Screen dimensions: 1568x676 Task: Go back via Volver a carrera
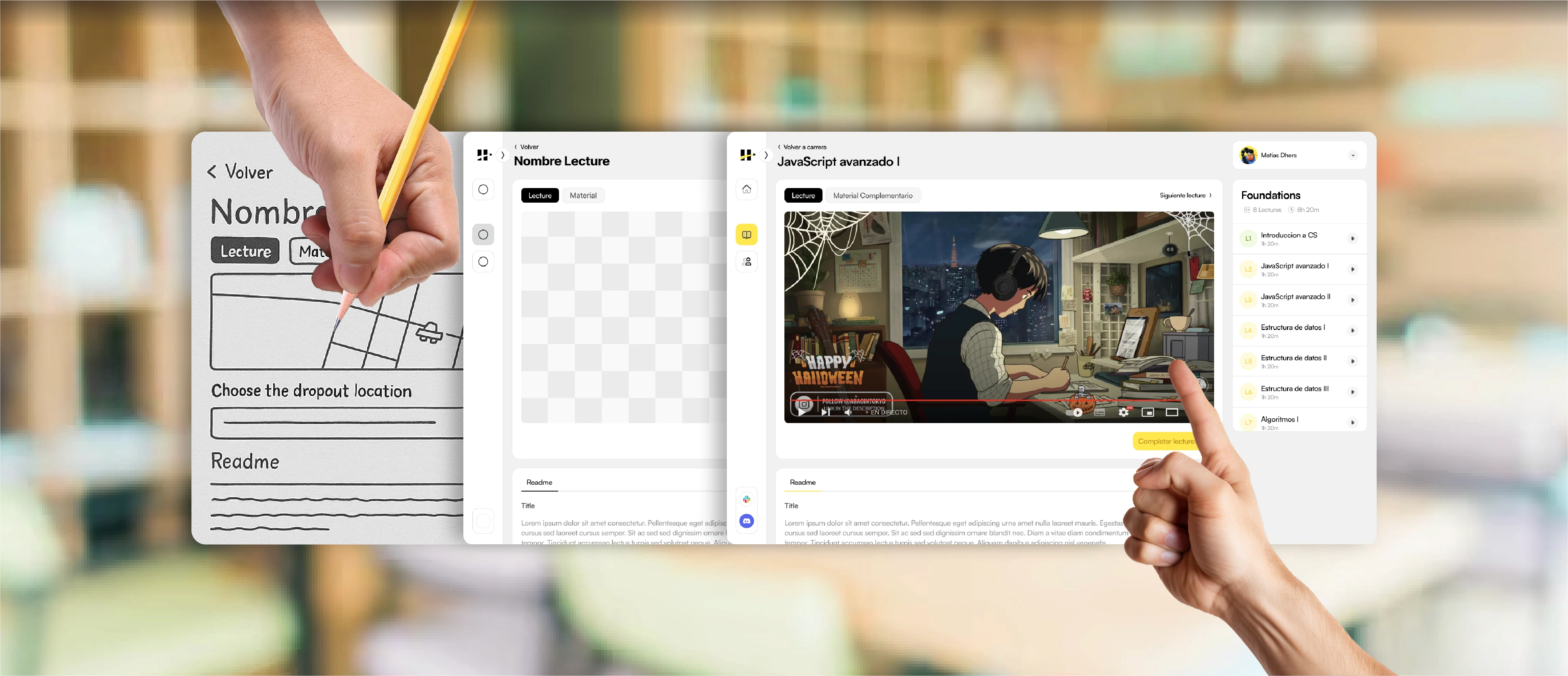[x=802, y=147]
